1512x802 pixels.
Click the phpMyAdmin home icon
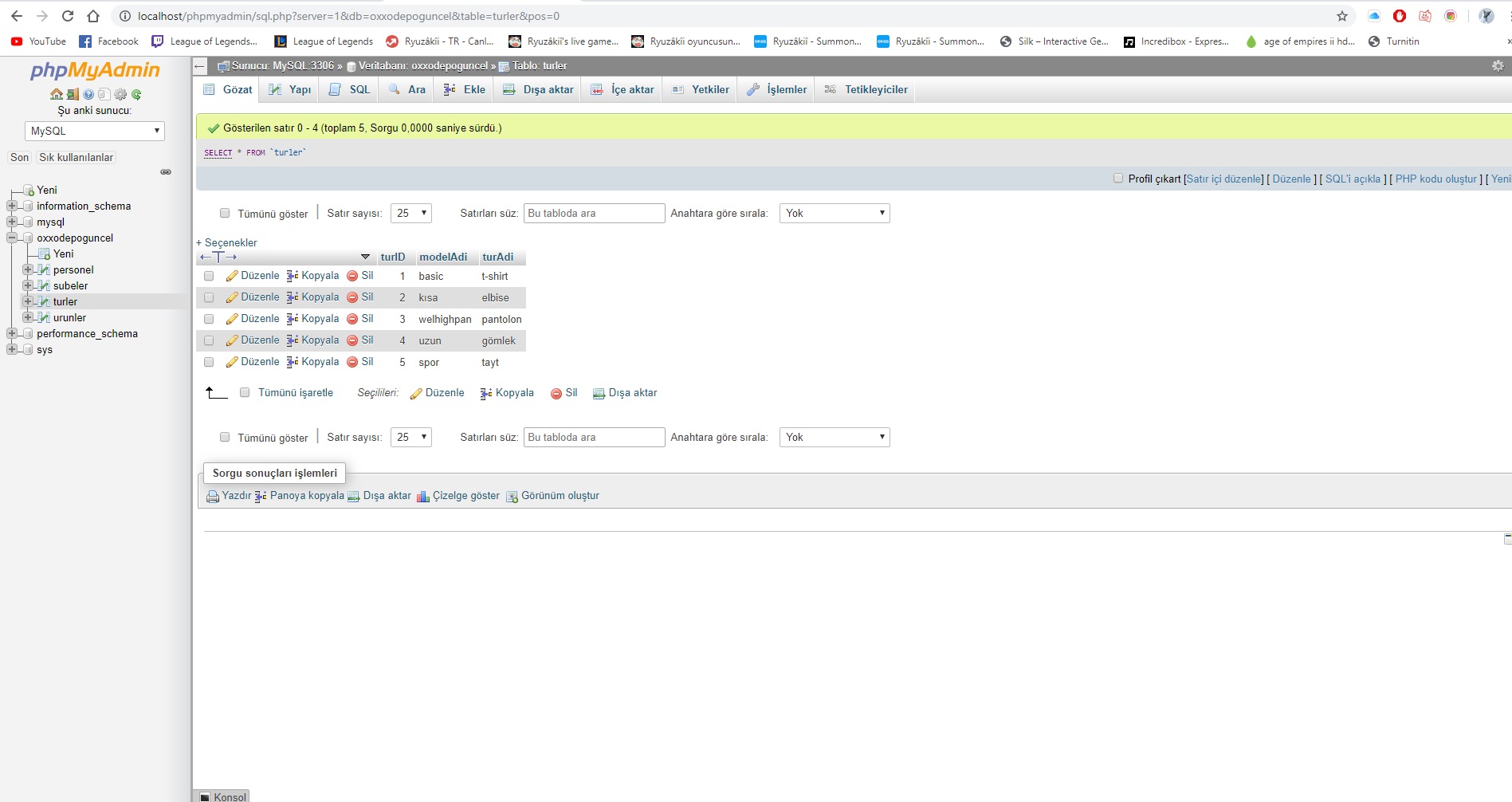coord(56,94)
